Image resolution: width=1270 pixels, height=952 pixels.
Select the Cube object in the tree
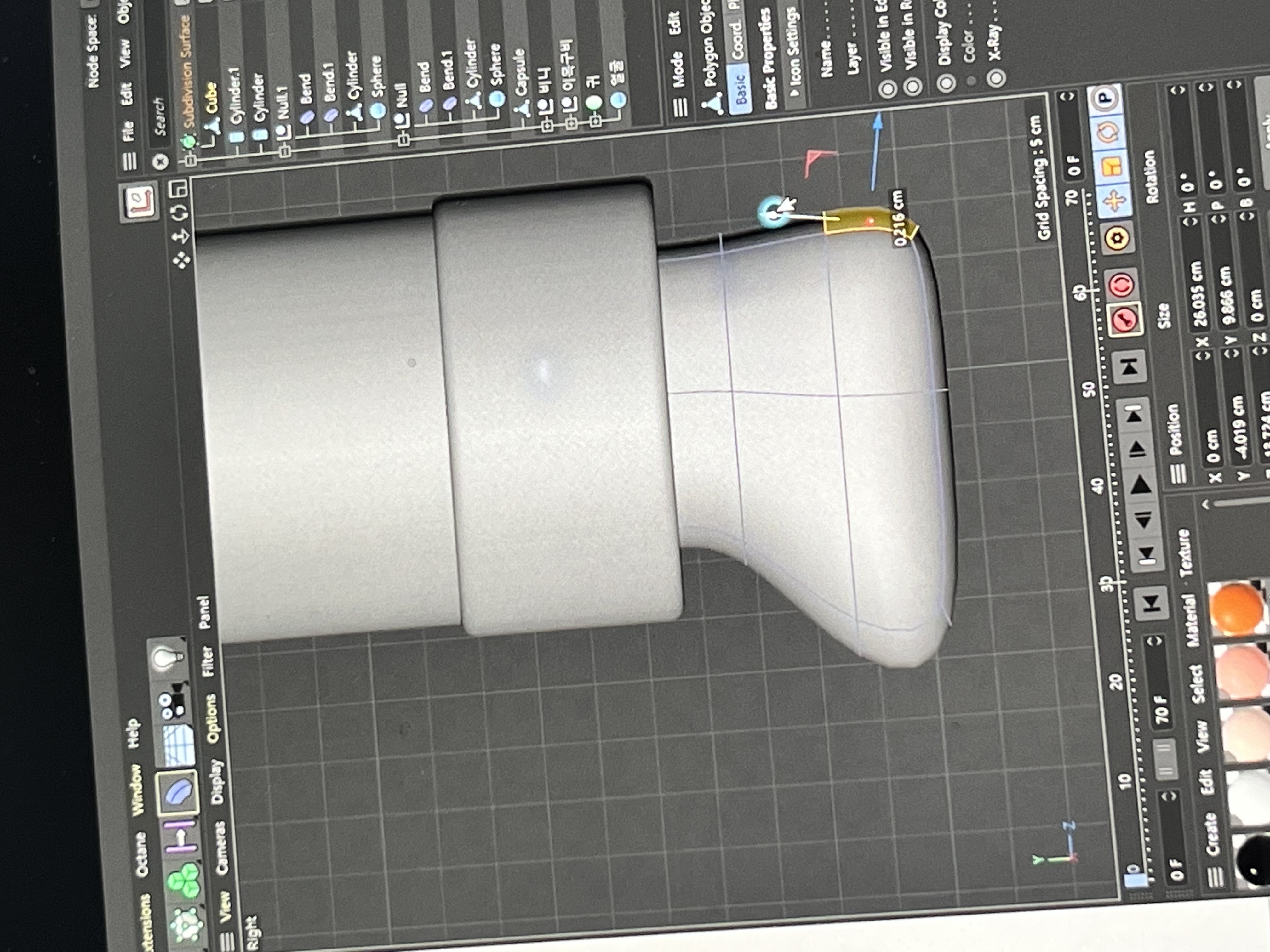point(211,98)
